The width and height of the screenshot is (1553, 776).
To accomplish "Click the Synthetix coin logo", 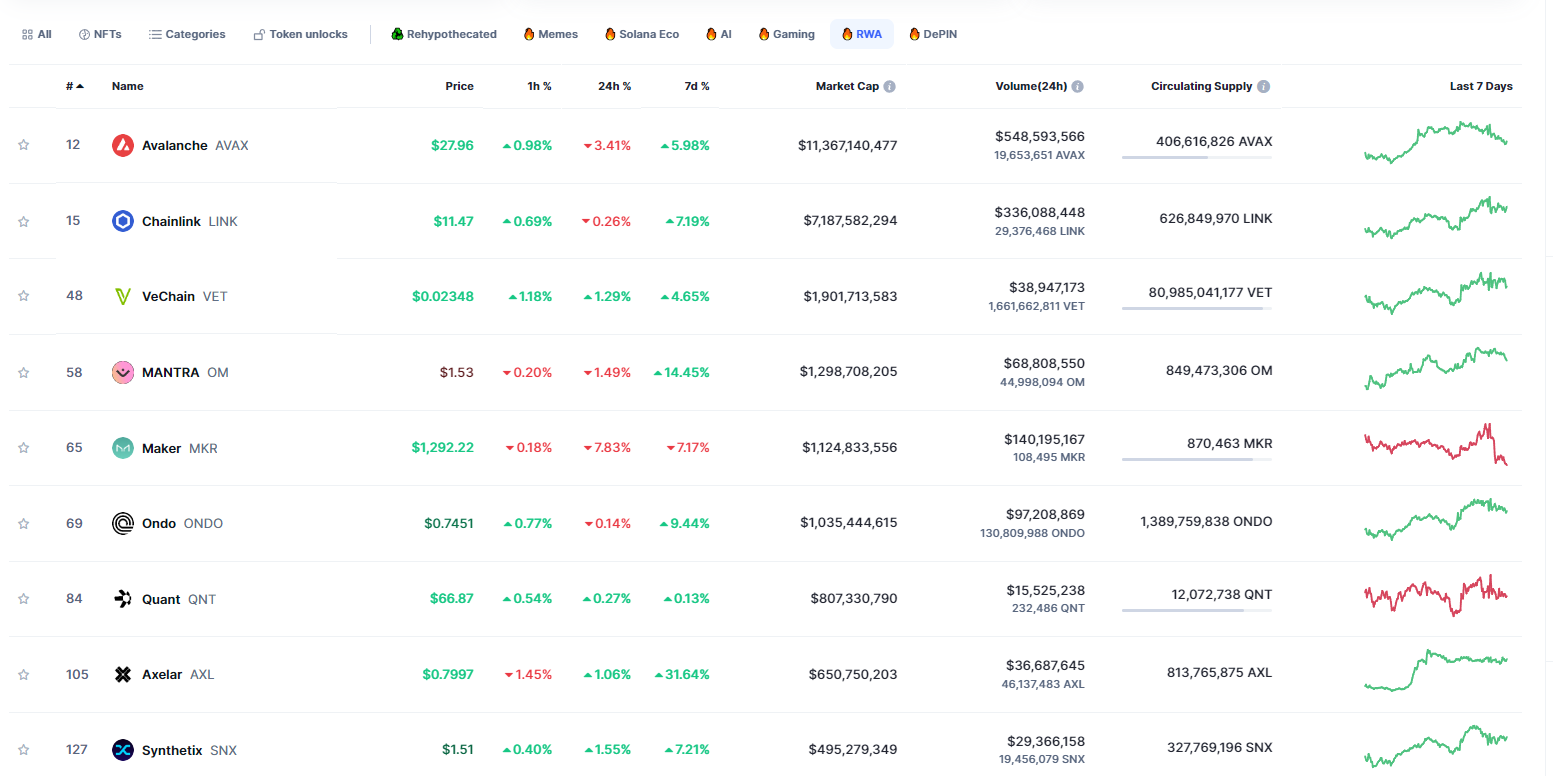I will coord(123,750).
